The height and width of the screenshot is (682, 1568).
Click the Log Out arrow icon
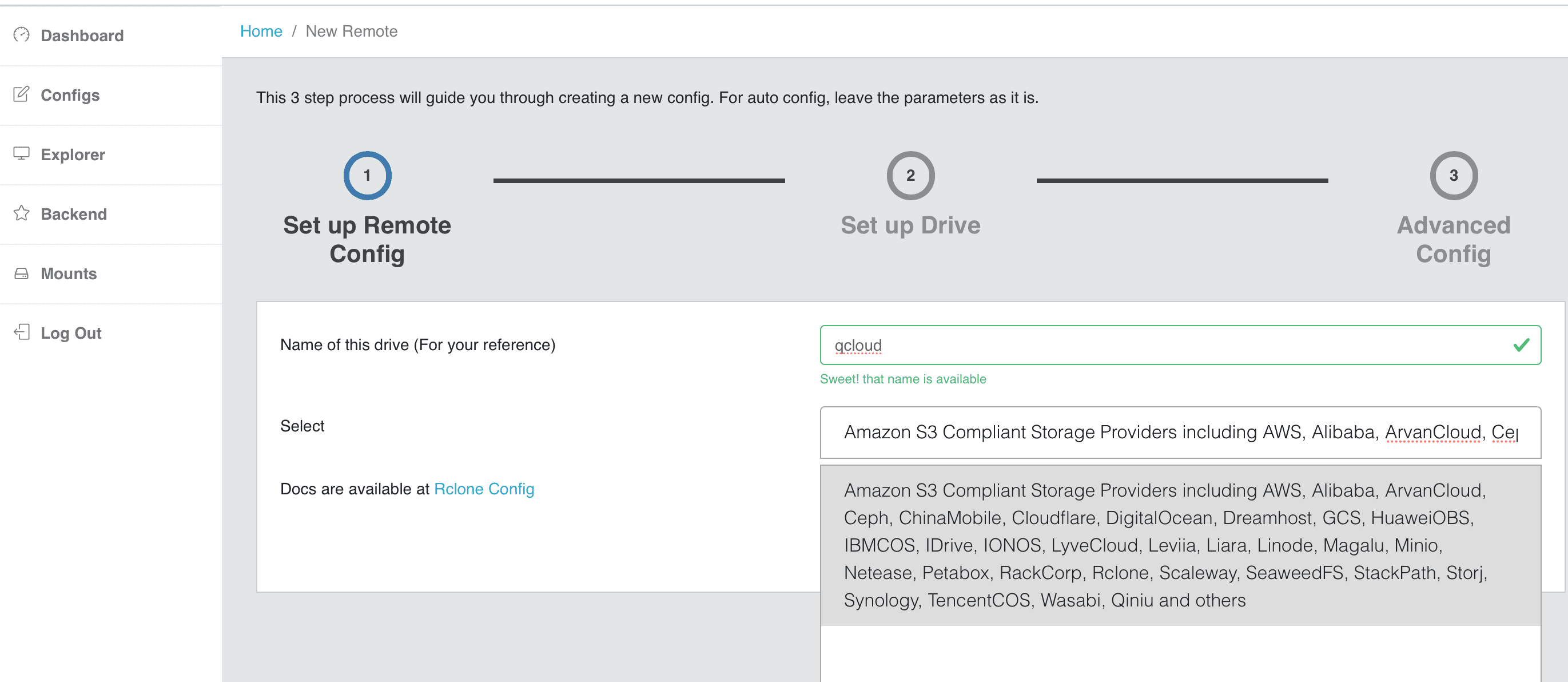21,332
